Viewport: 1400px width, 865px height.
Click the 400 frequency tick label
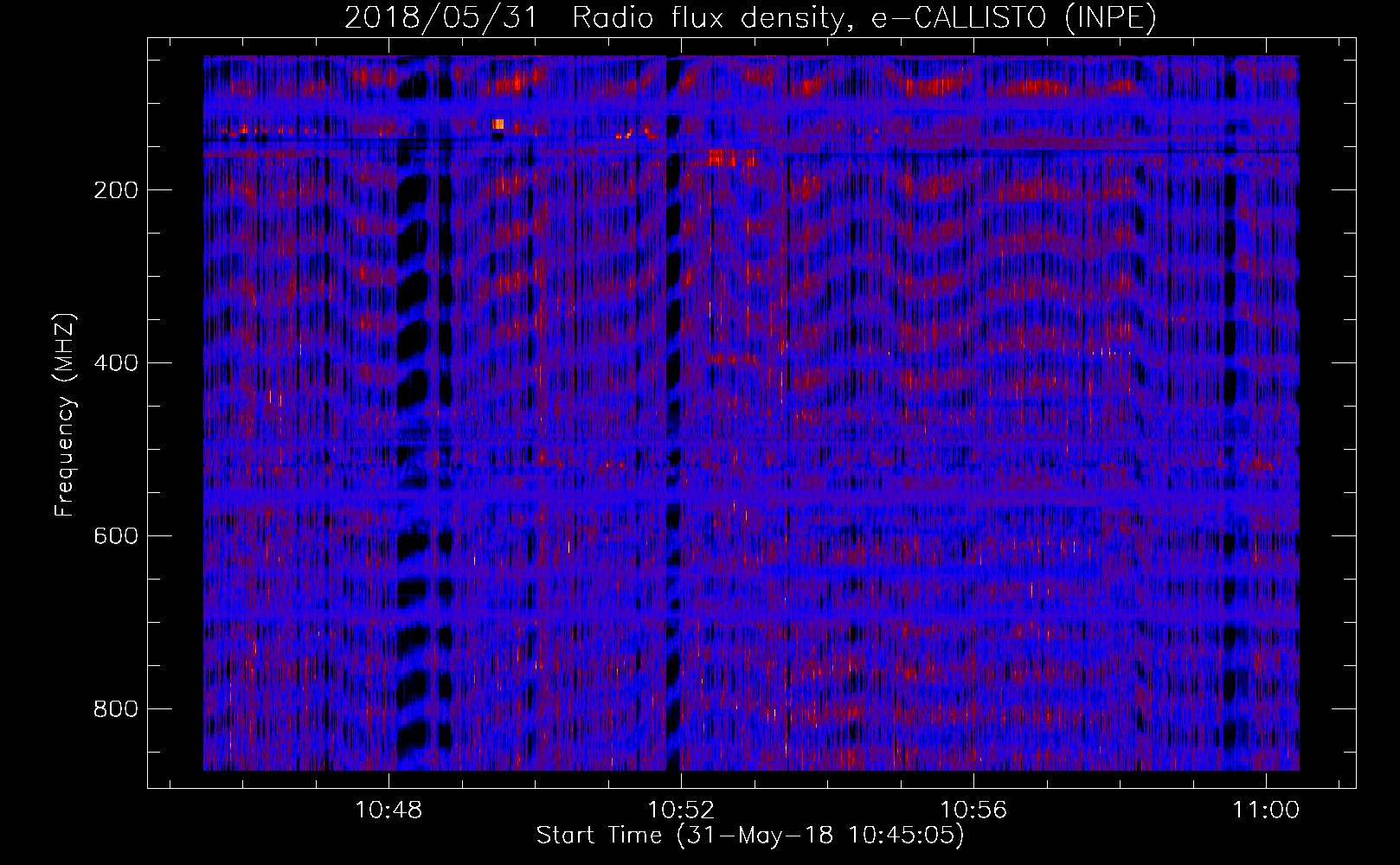click(115, 363)
